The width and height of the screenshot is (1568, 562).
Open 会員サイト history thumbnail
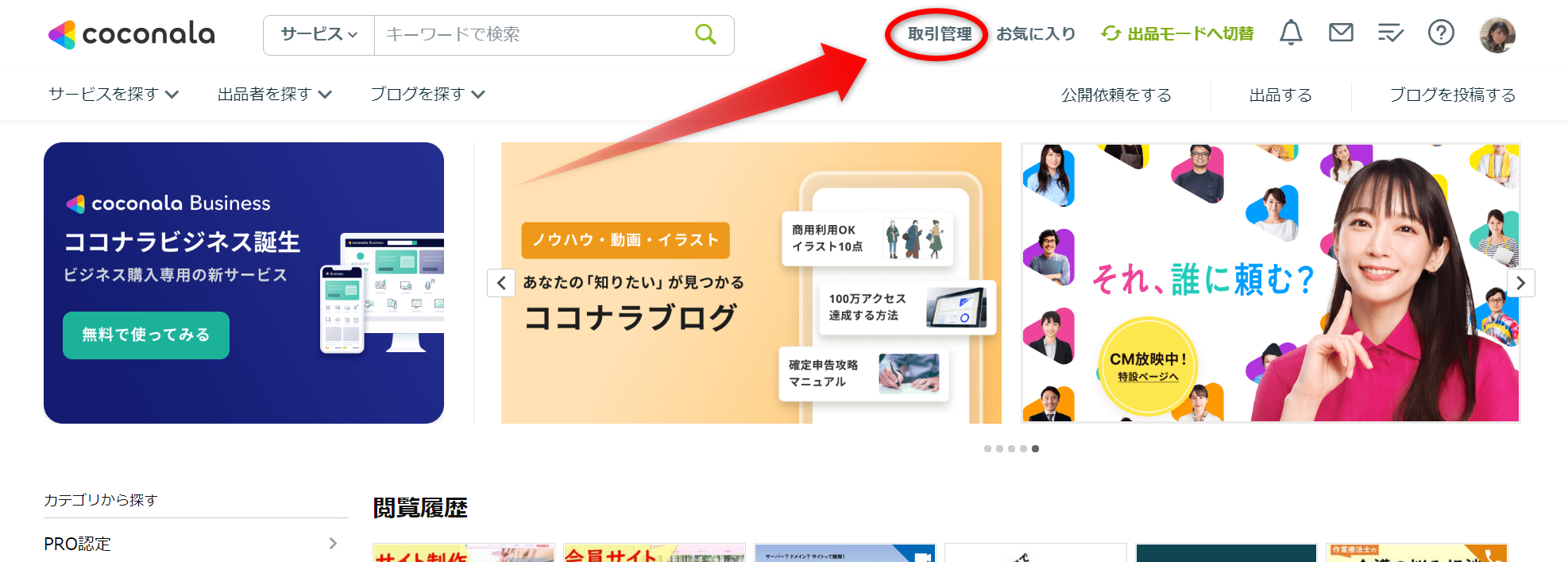655,552
